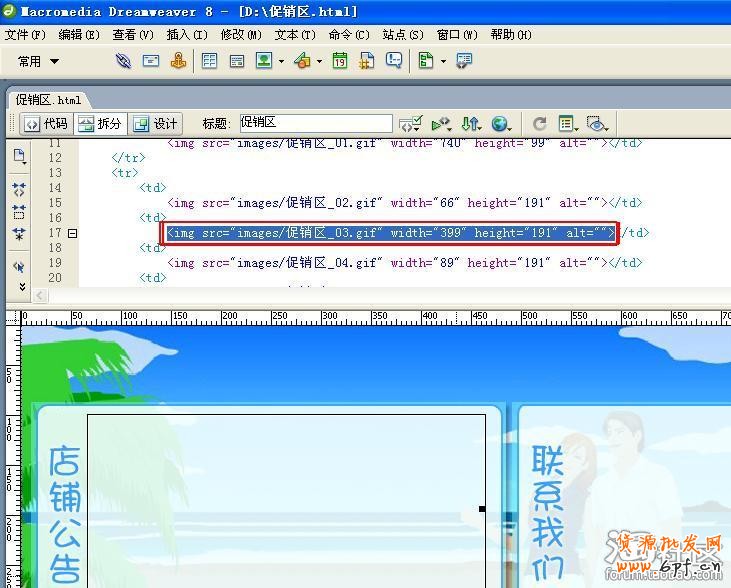Switch to Split view (拆分)
731x588 pixels.
(100, 124)
